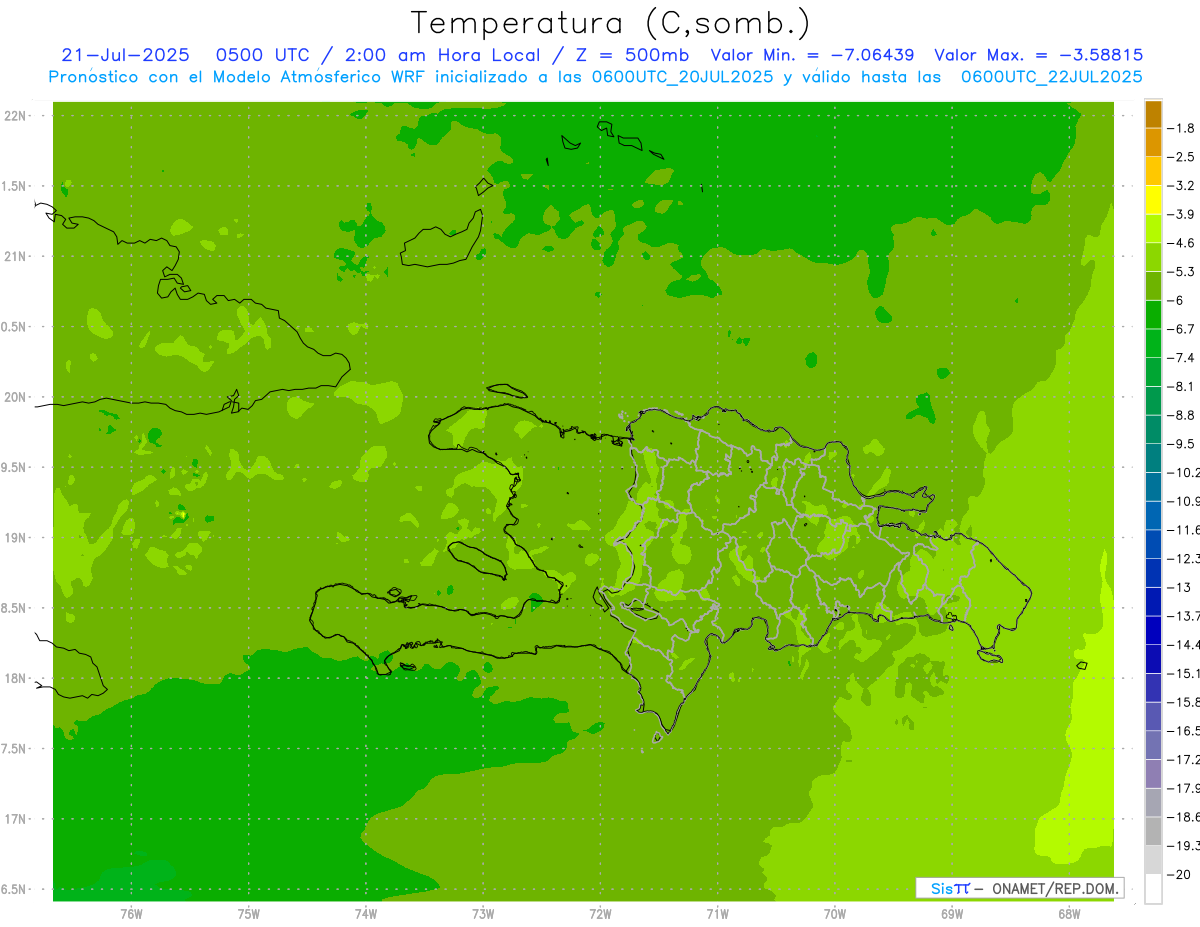Click the 73W longitude axis label
The width and height of the screenshot is (1200, 927).
[x=483, y=913]
